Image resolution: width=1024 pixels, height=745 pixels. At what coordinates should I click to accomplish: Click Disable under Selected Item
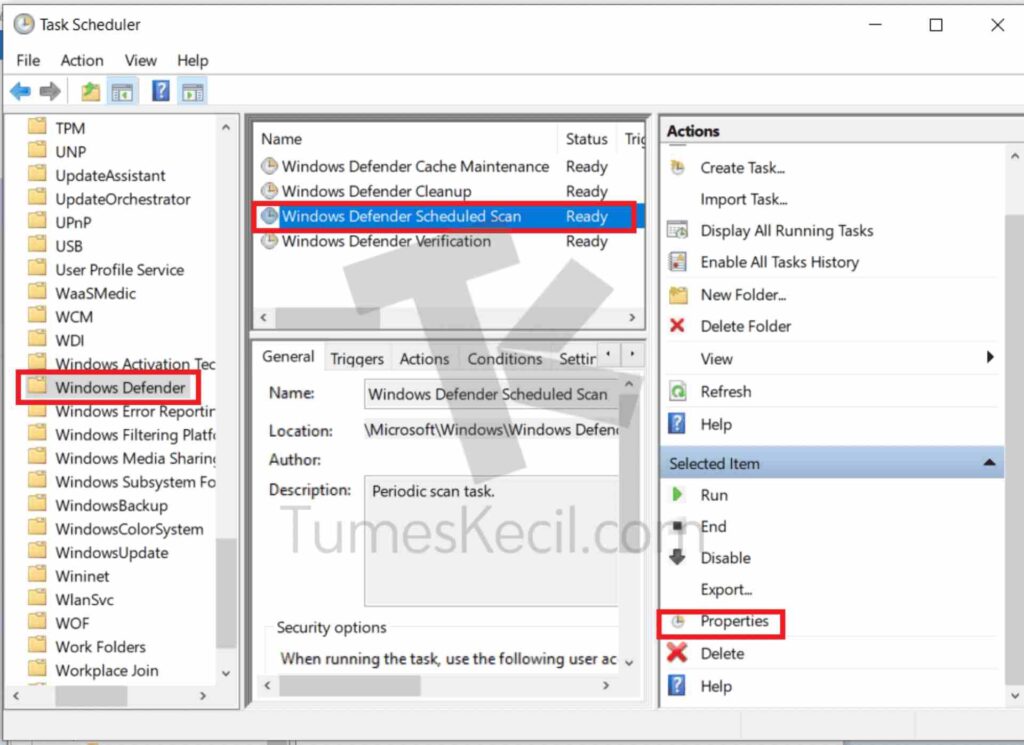point(726,558)
